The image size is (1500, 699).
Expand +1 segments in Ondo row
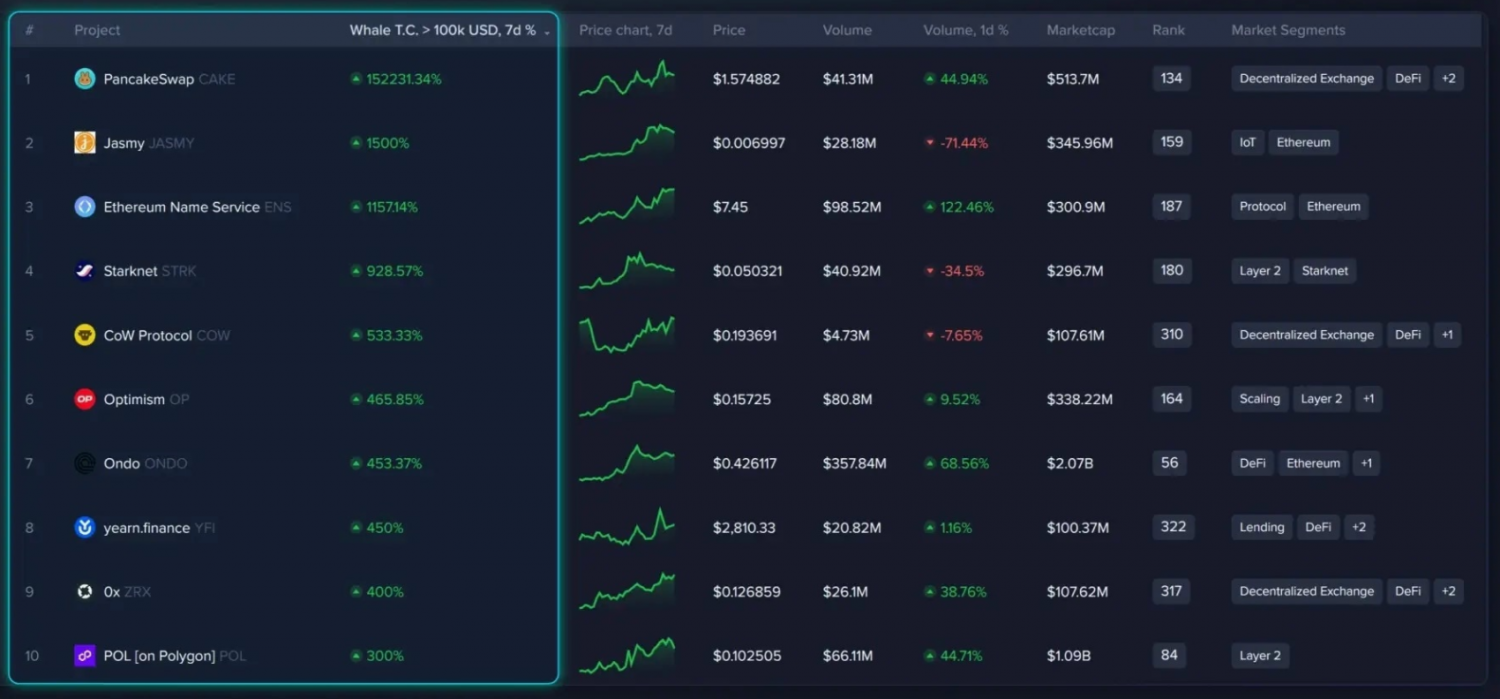tap(1366, 463)
